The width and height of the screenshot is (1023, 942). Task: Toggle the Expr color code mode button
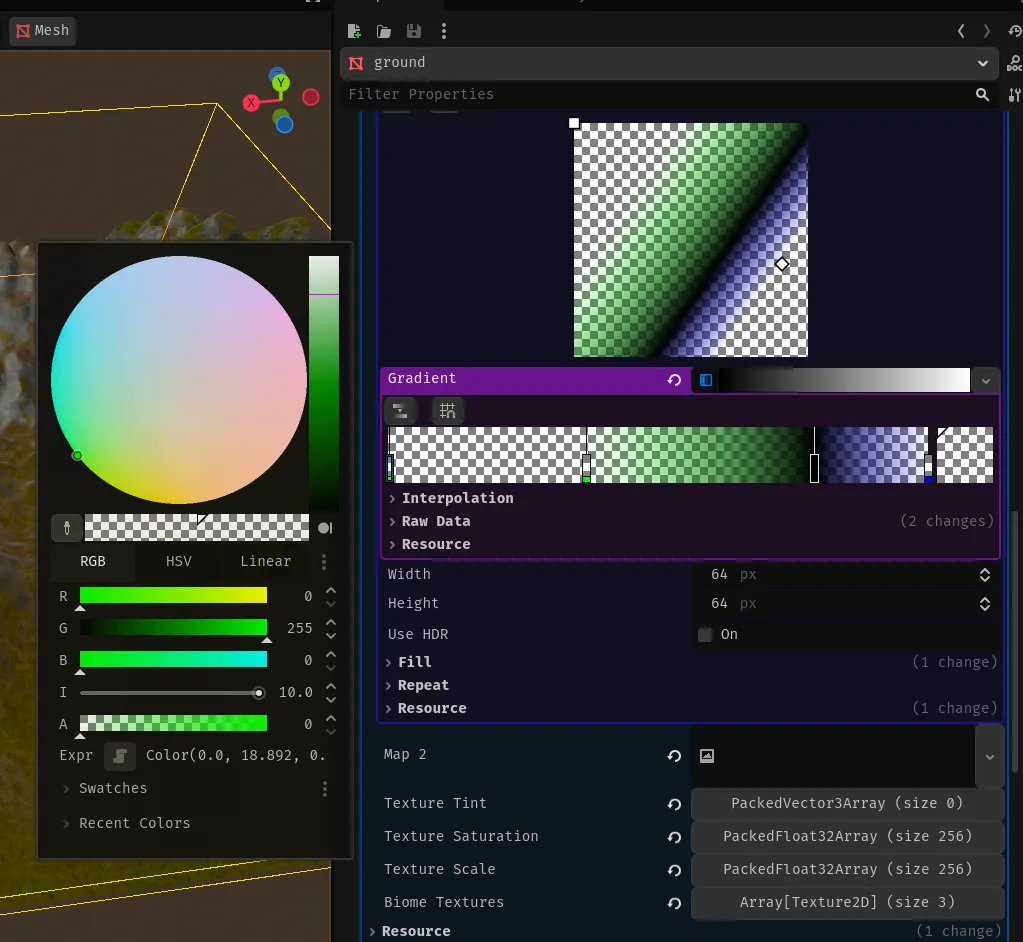pos(120,755)
